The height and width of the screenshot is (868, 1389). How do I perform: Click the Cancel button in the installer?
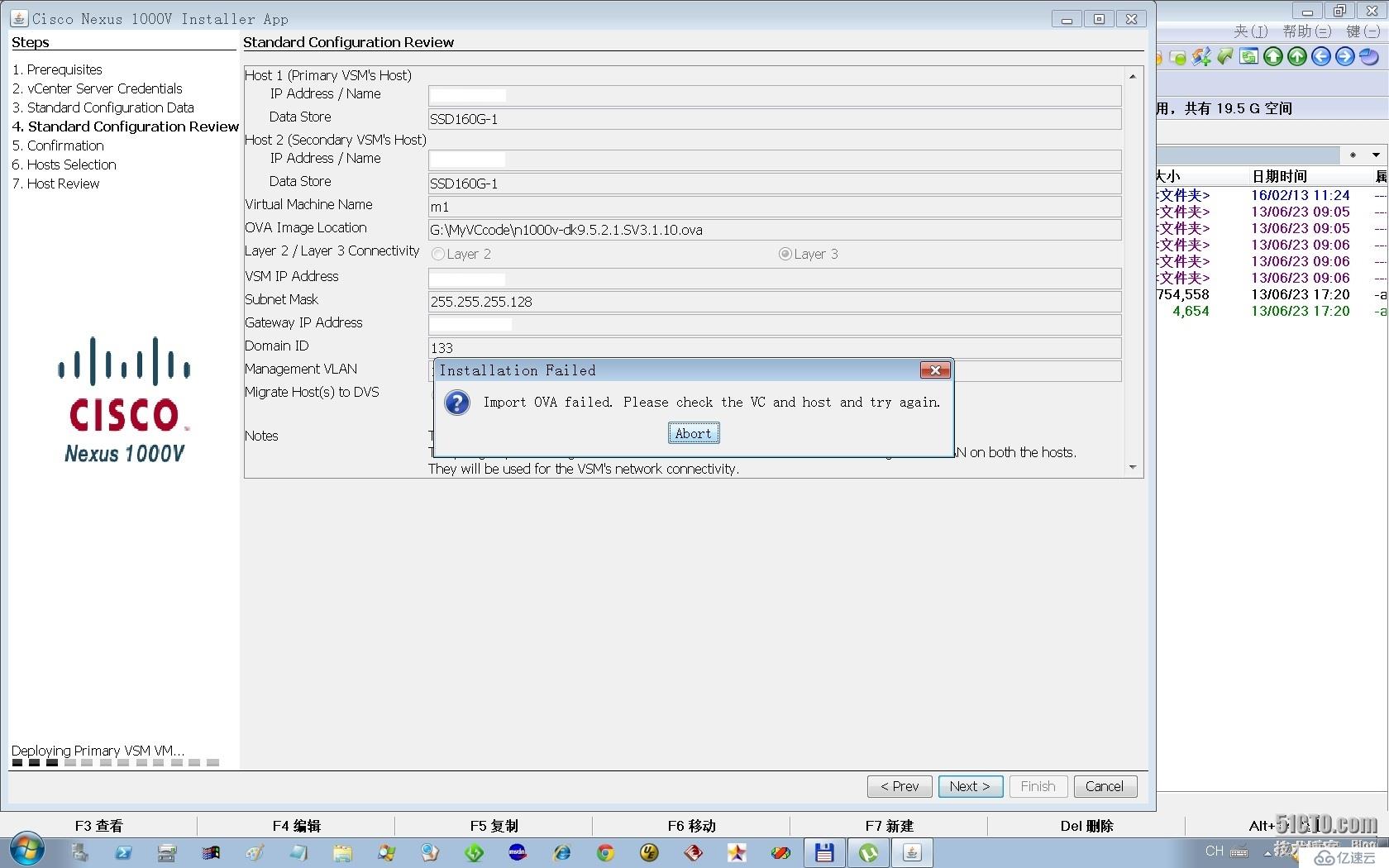pos(1105,786)
